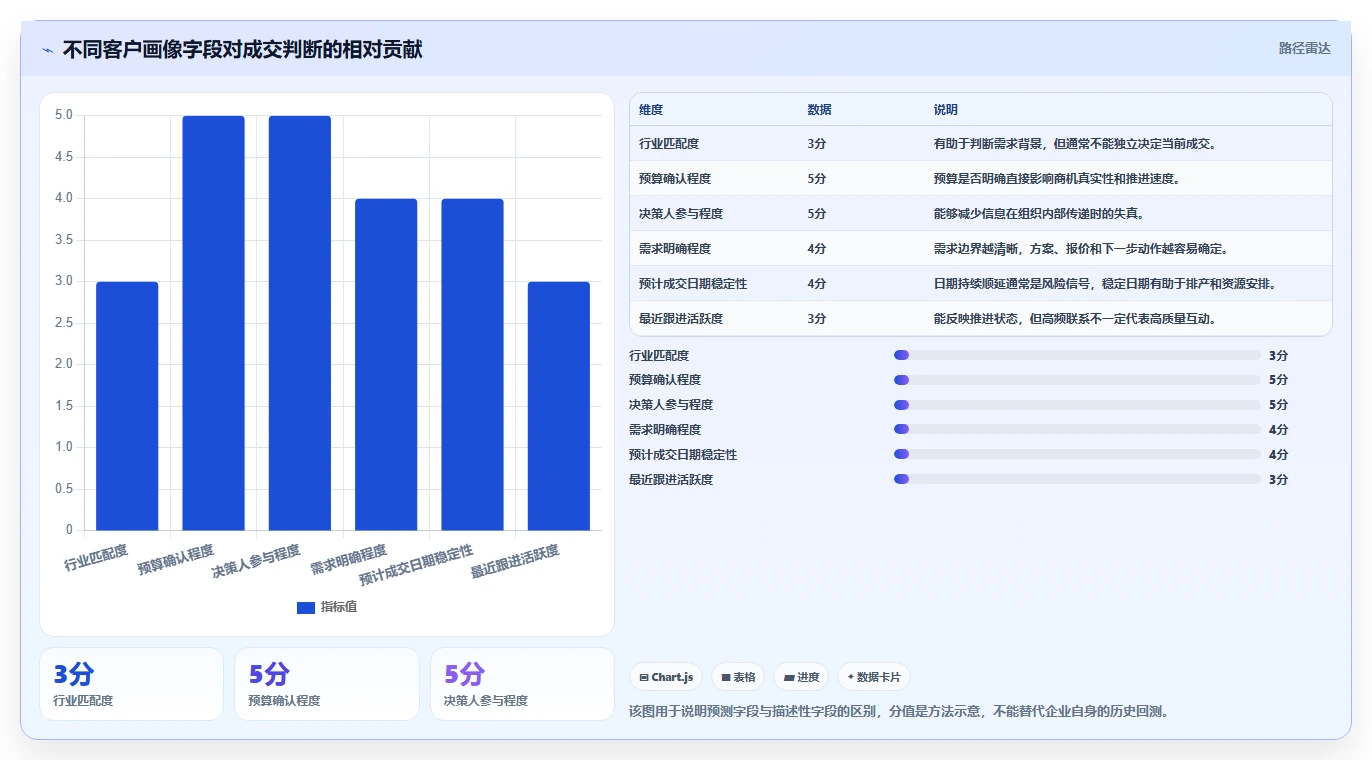Select the 行业匹配度 bar in chart
The image size is (1372, 760).
pos(127,406)
